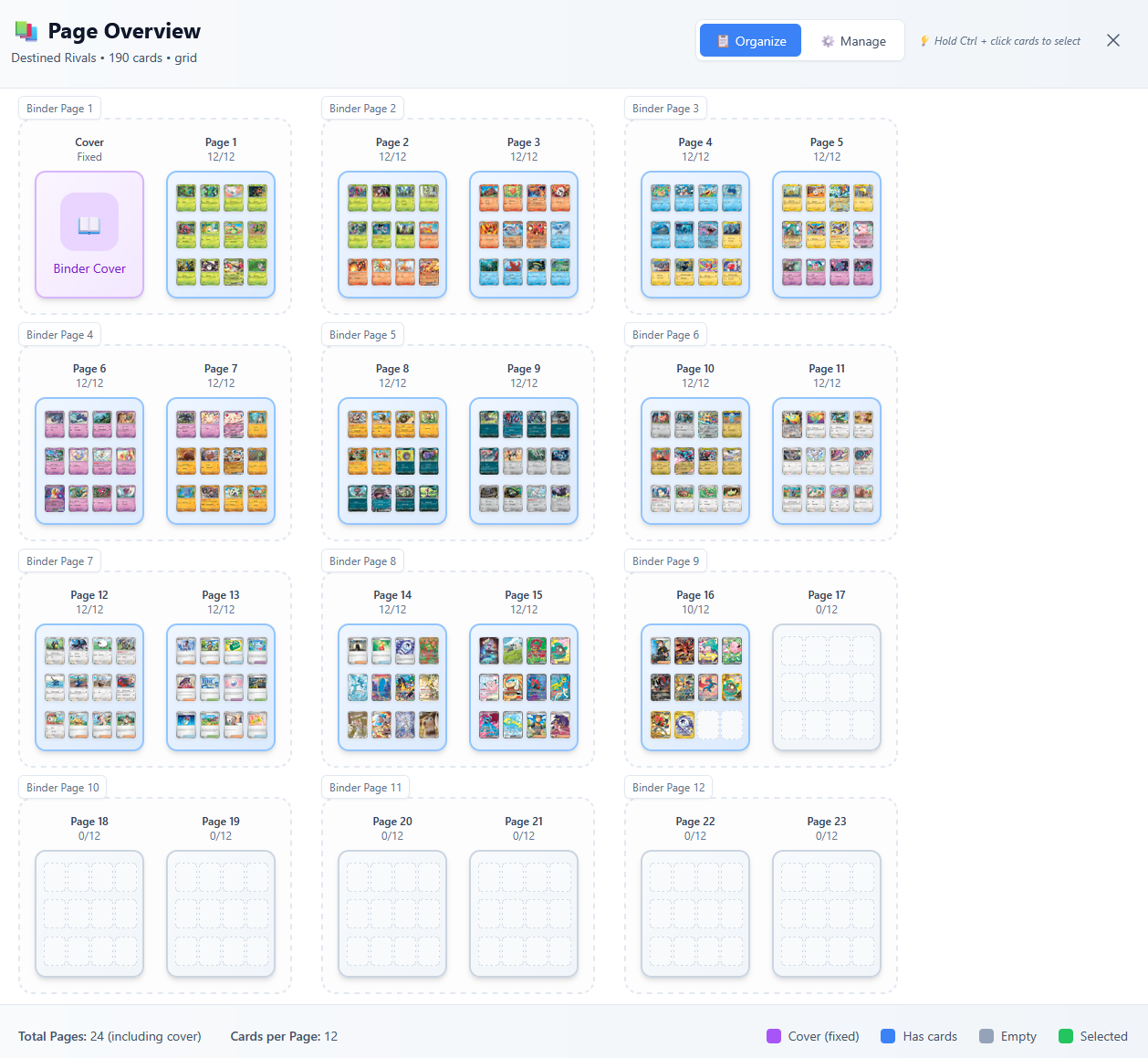The height and width of the screenshot is (1058, 1148).
Task: Switch to Organize mode
Action: [x=750, y=40]
